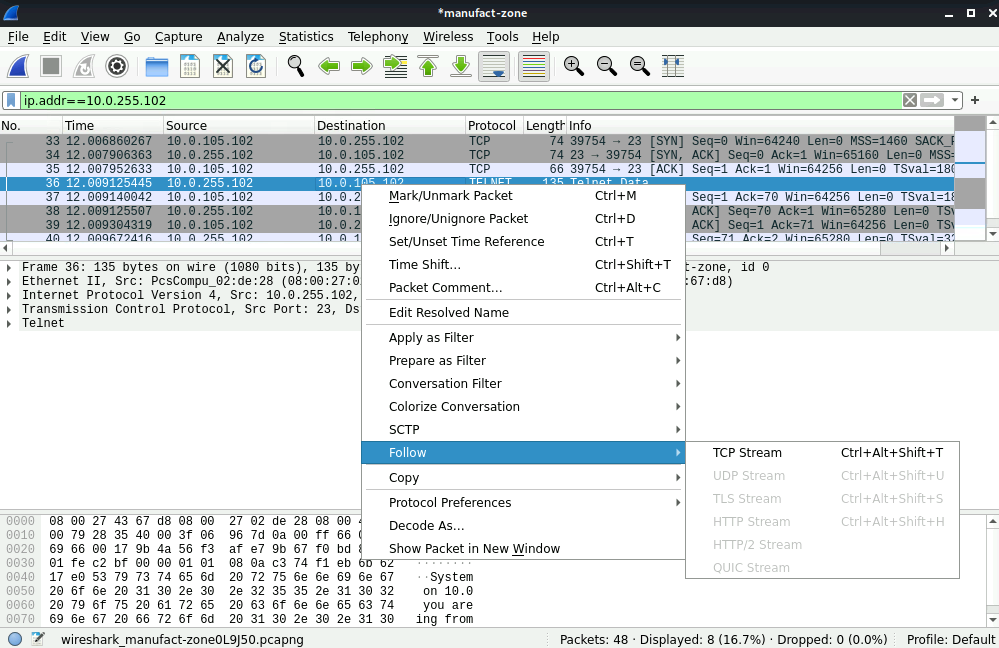
Task: Reset text to normal size
Action: pyautogui.click(x=640, y=66)
